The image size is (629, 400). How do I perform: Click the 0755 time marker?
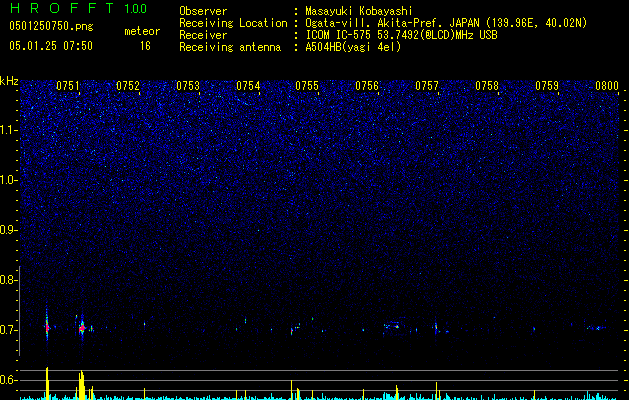pos(307,86)
